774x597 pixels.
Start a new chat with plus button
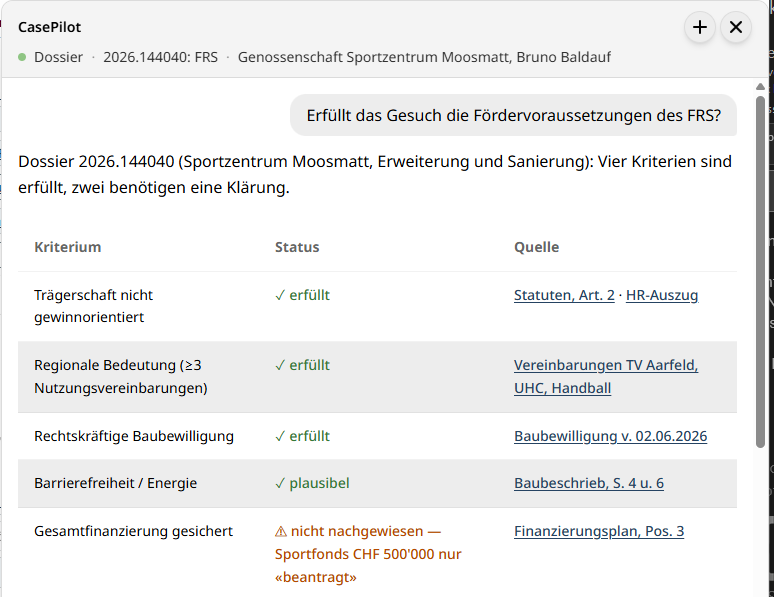(699, 27)
